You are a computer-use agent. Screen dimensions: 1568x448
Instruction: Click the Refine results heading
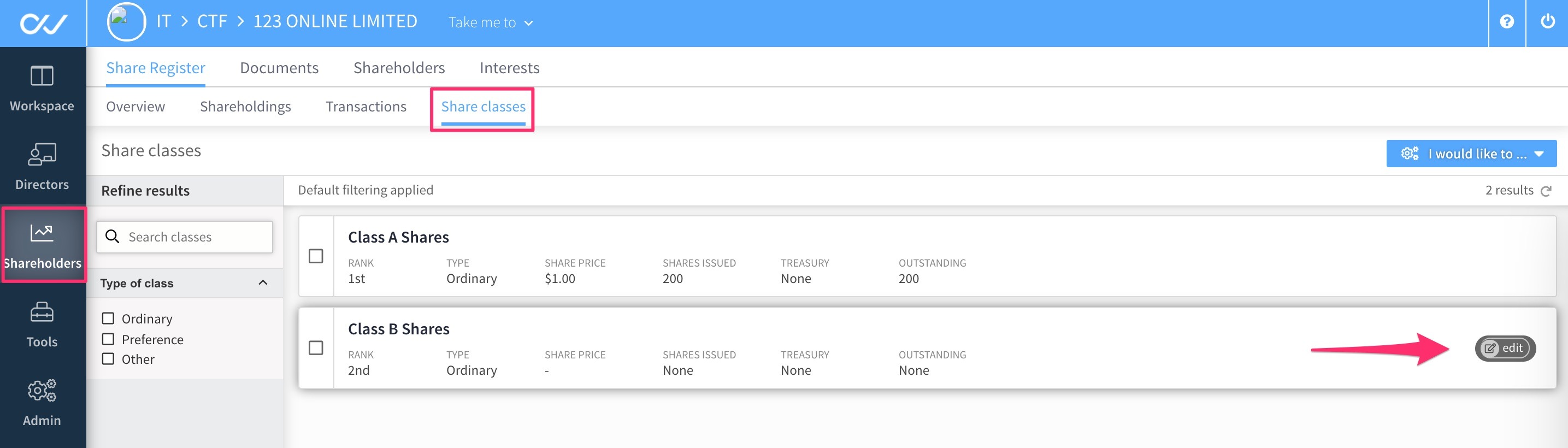(x=145, y=191)
